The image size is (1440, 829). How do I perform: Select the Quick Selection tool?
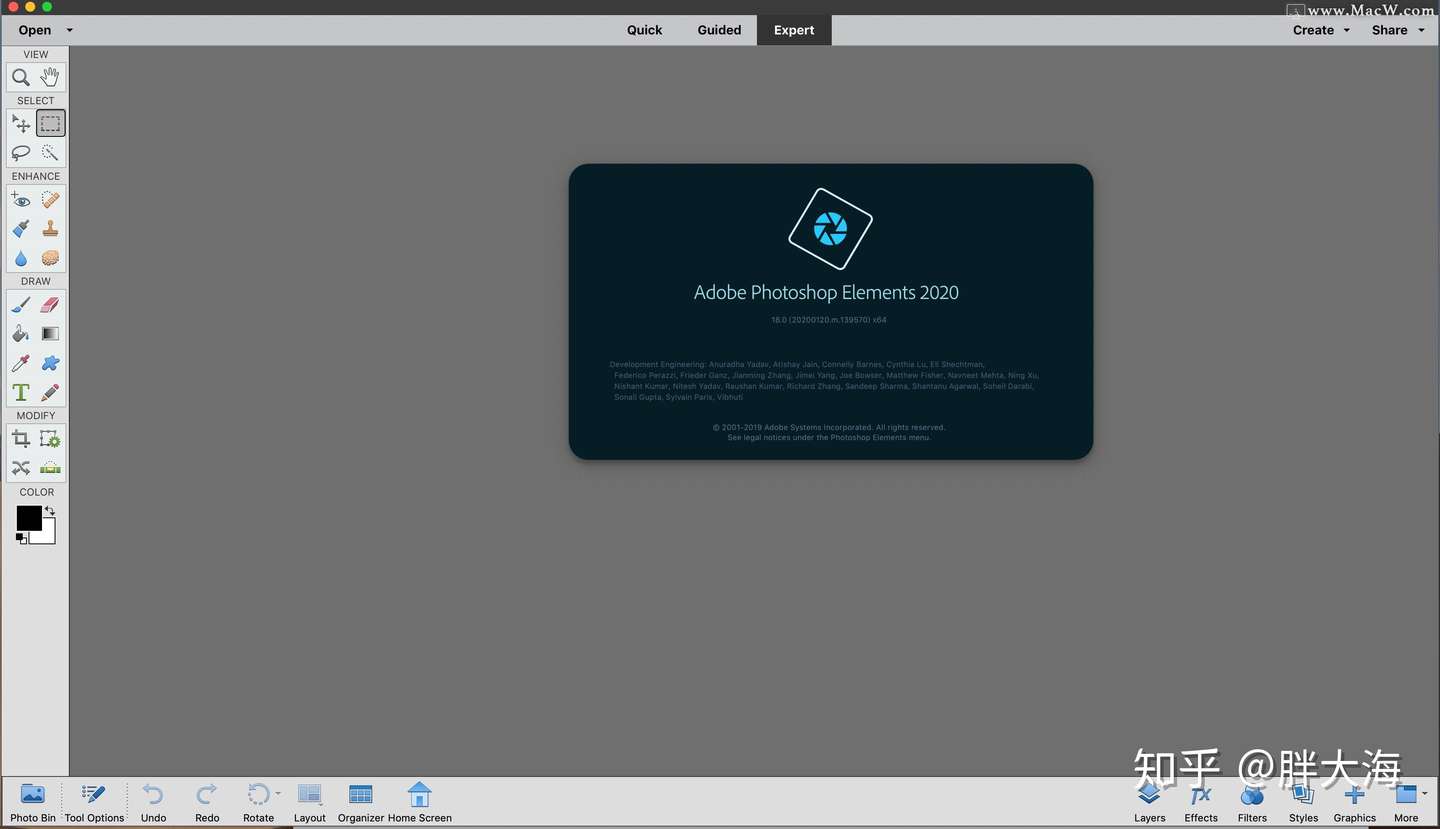[x=50, y=153]
